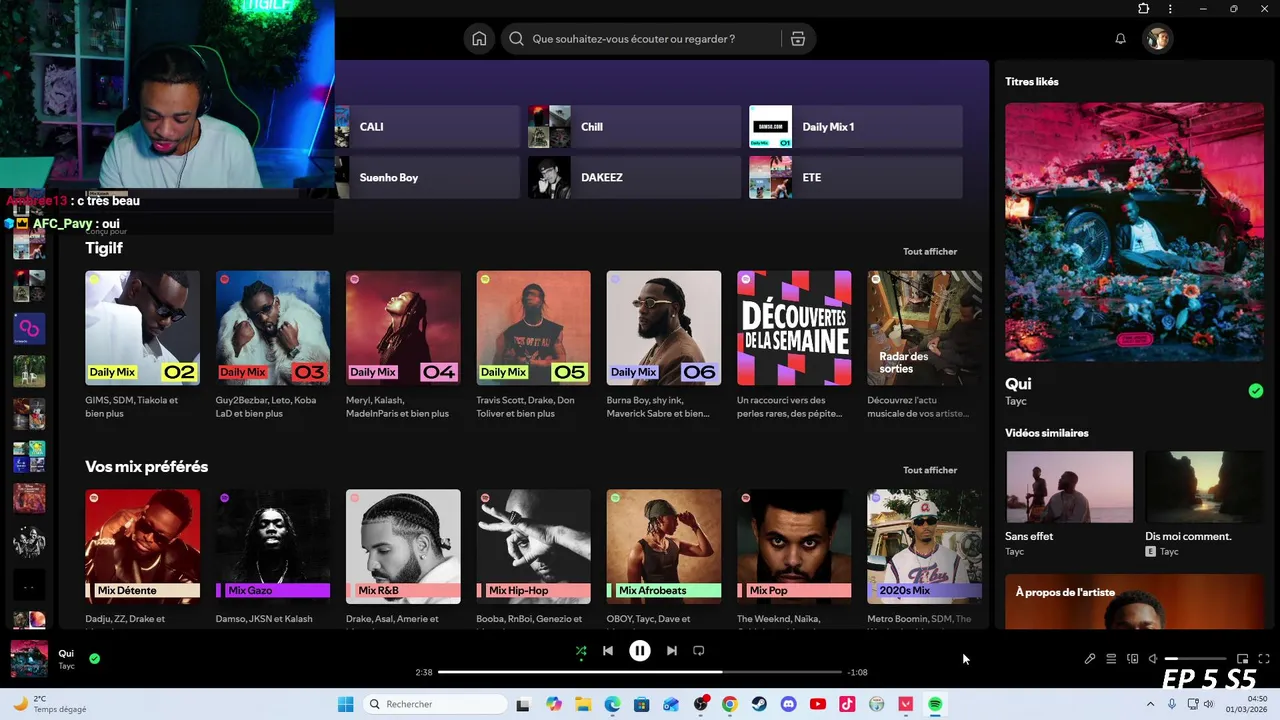
Task: Open connect to a device
Action: (1132, 659)
